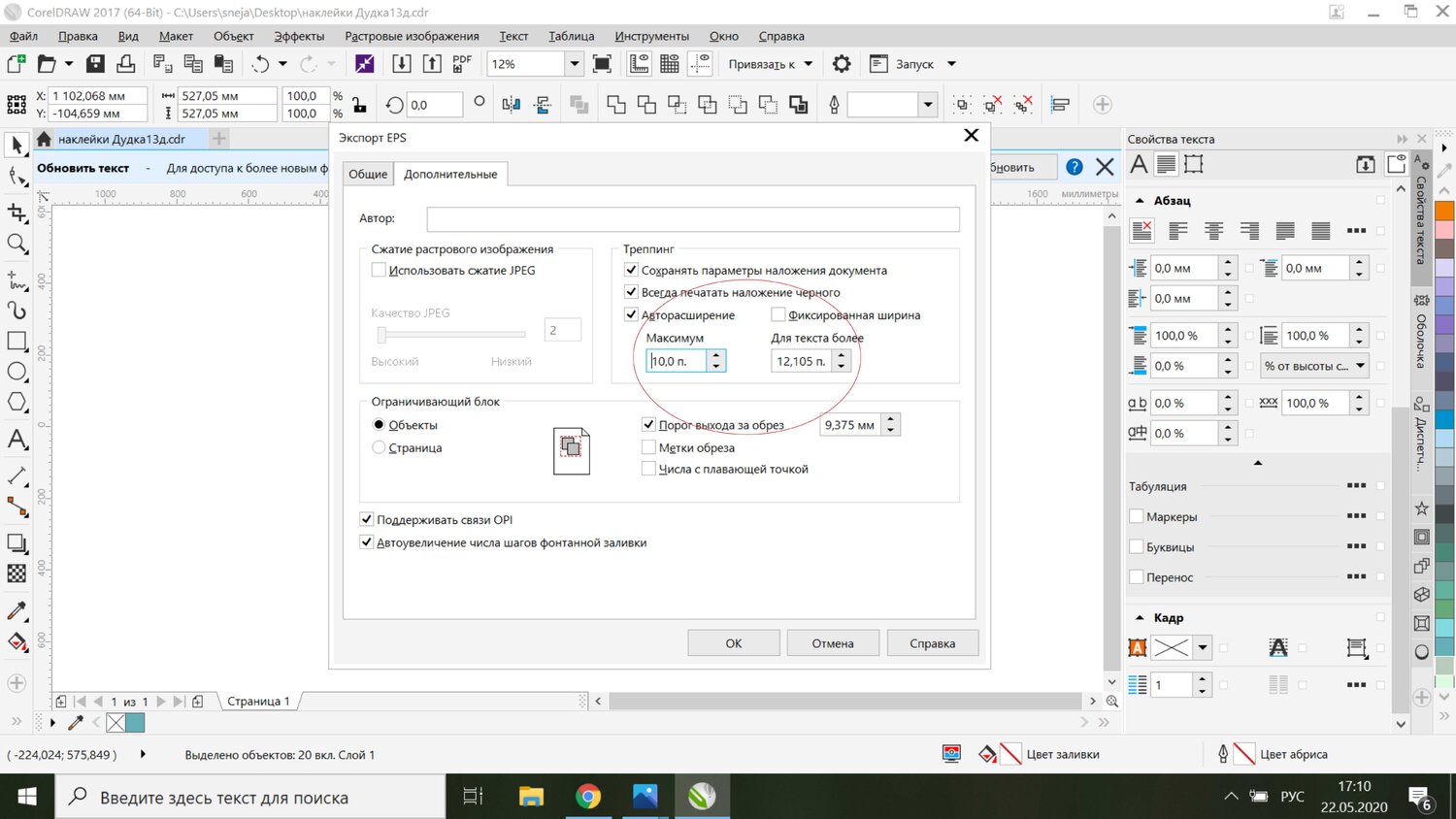
Task: Toggle the Метки обреза checkbox
Action: pos(649,447)
